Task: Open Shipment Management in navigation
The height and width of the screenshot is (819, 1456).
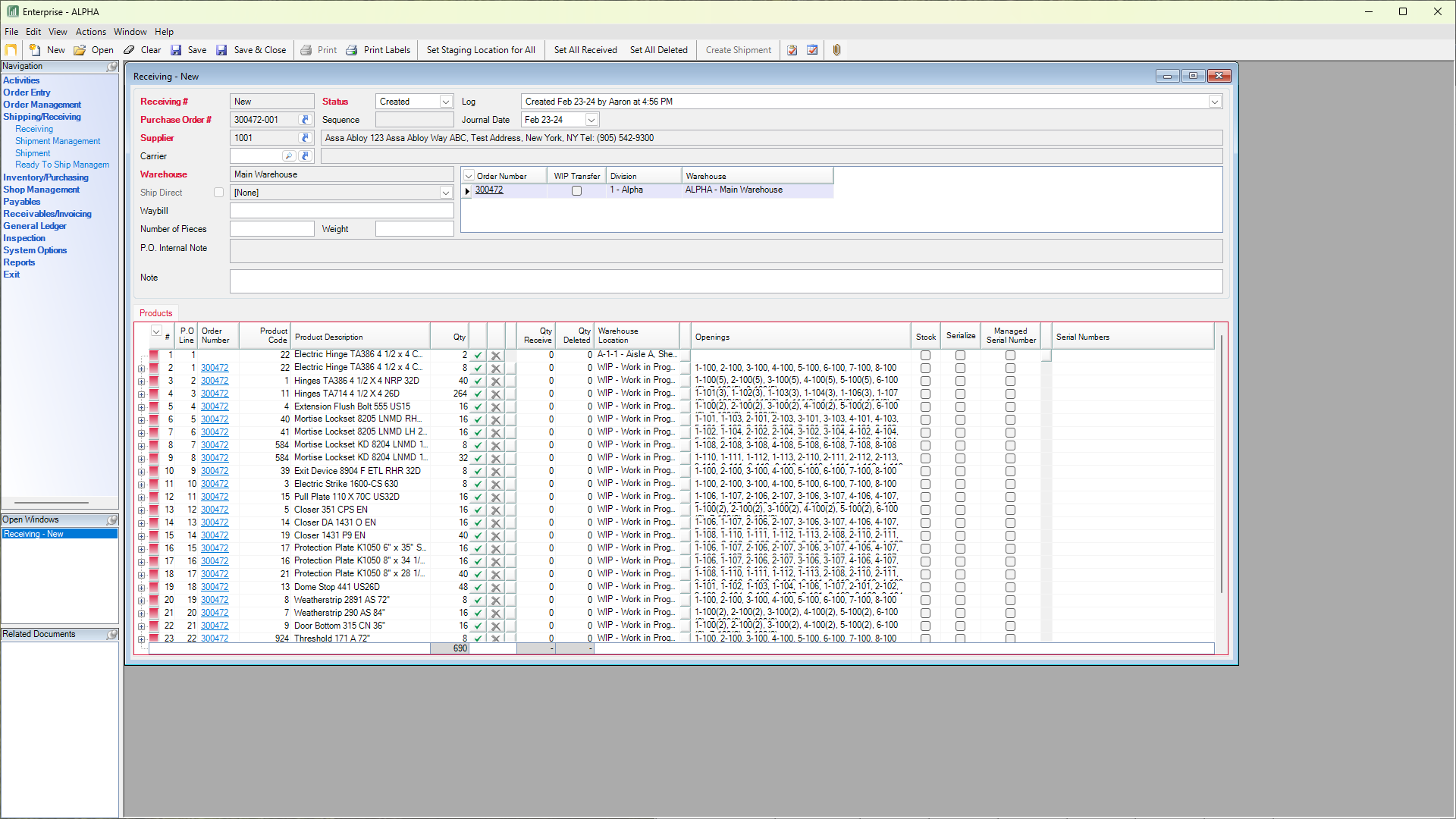Action: [x=58, y=141]
